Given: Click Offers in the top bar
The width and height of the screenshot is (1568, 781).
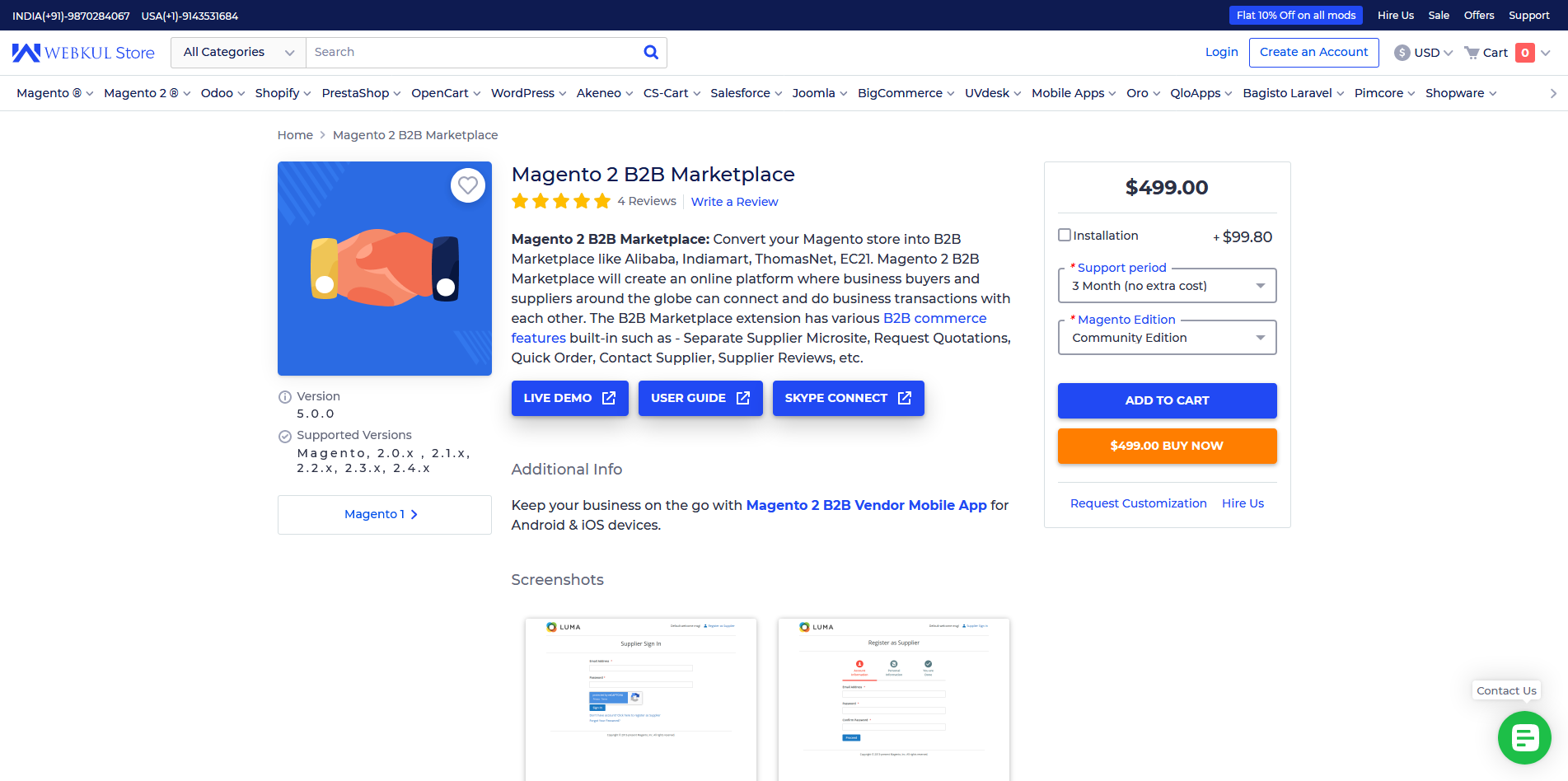Looking at the screenshot, I should pos(1478,15).
